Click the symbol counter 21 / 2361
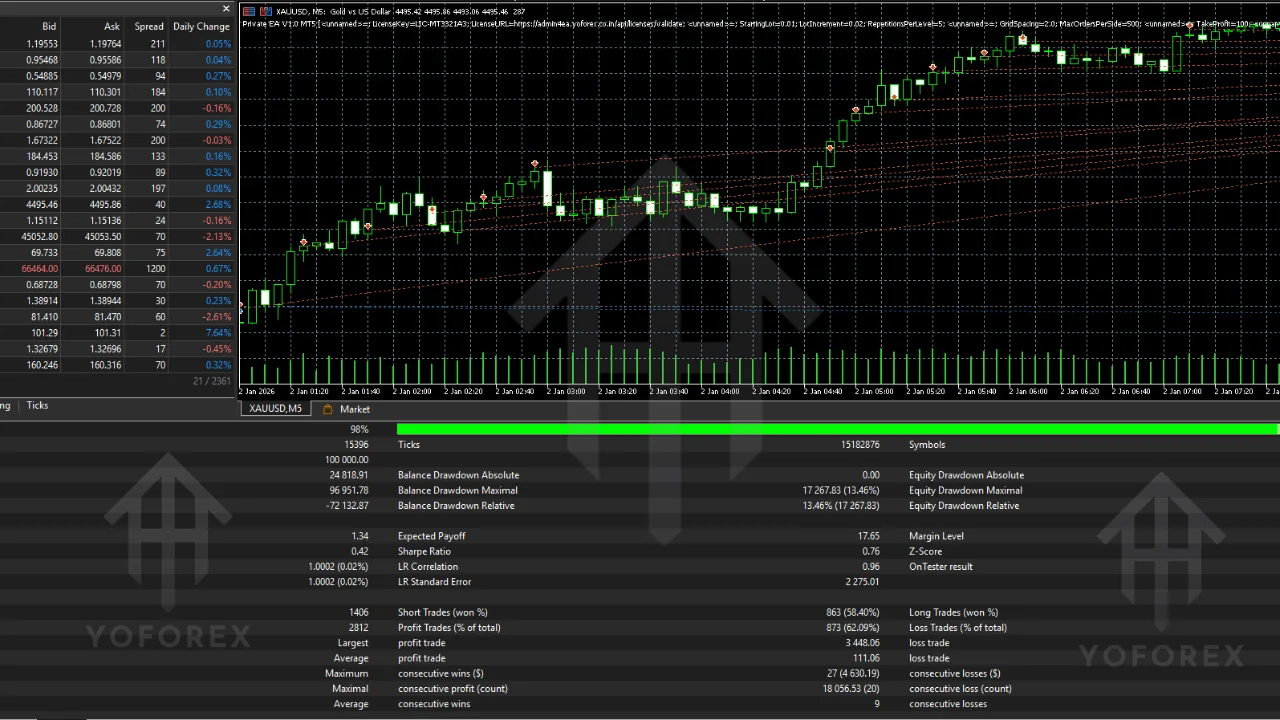This screenshot has height=720, width=1280. 211,381
